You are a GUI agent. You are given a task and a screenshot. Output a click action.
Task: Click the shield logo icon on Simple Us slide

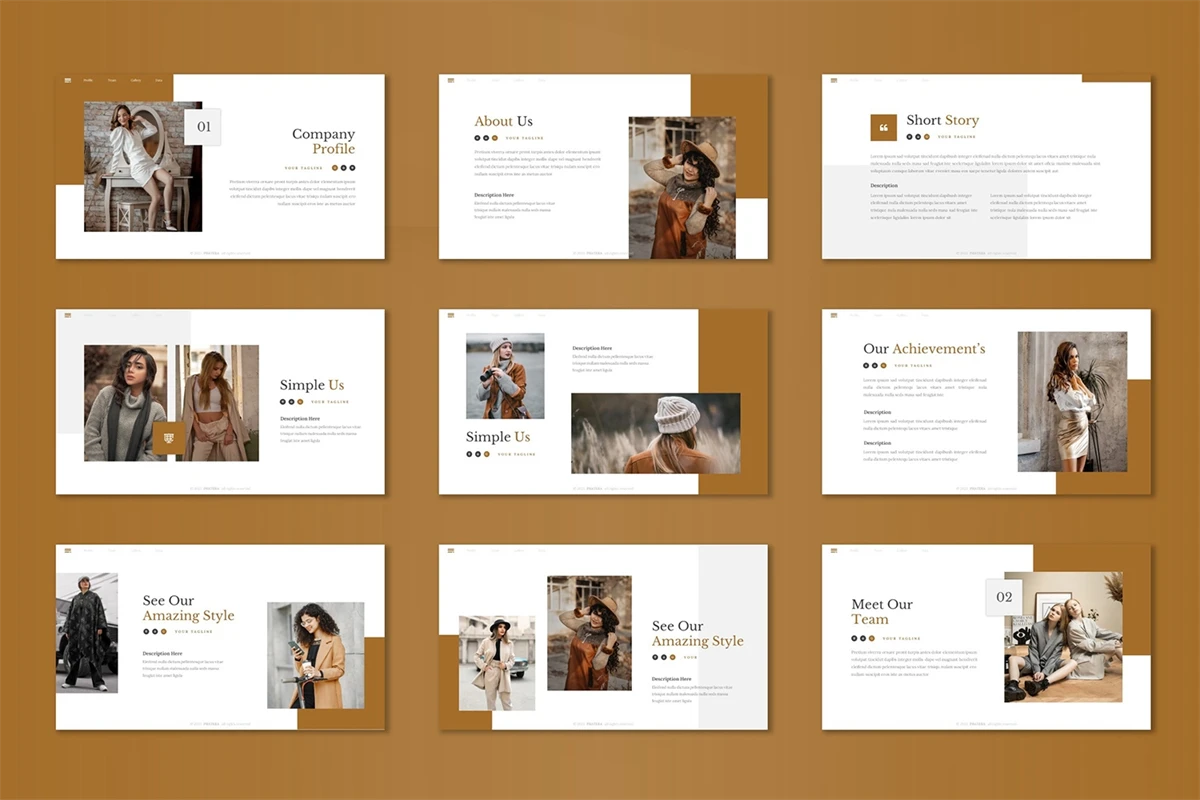(169, 437)
